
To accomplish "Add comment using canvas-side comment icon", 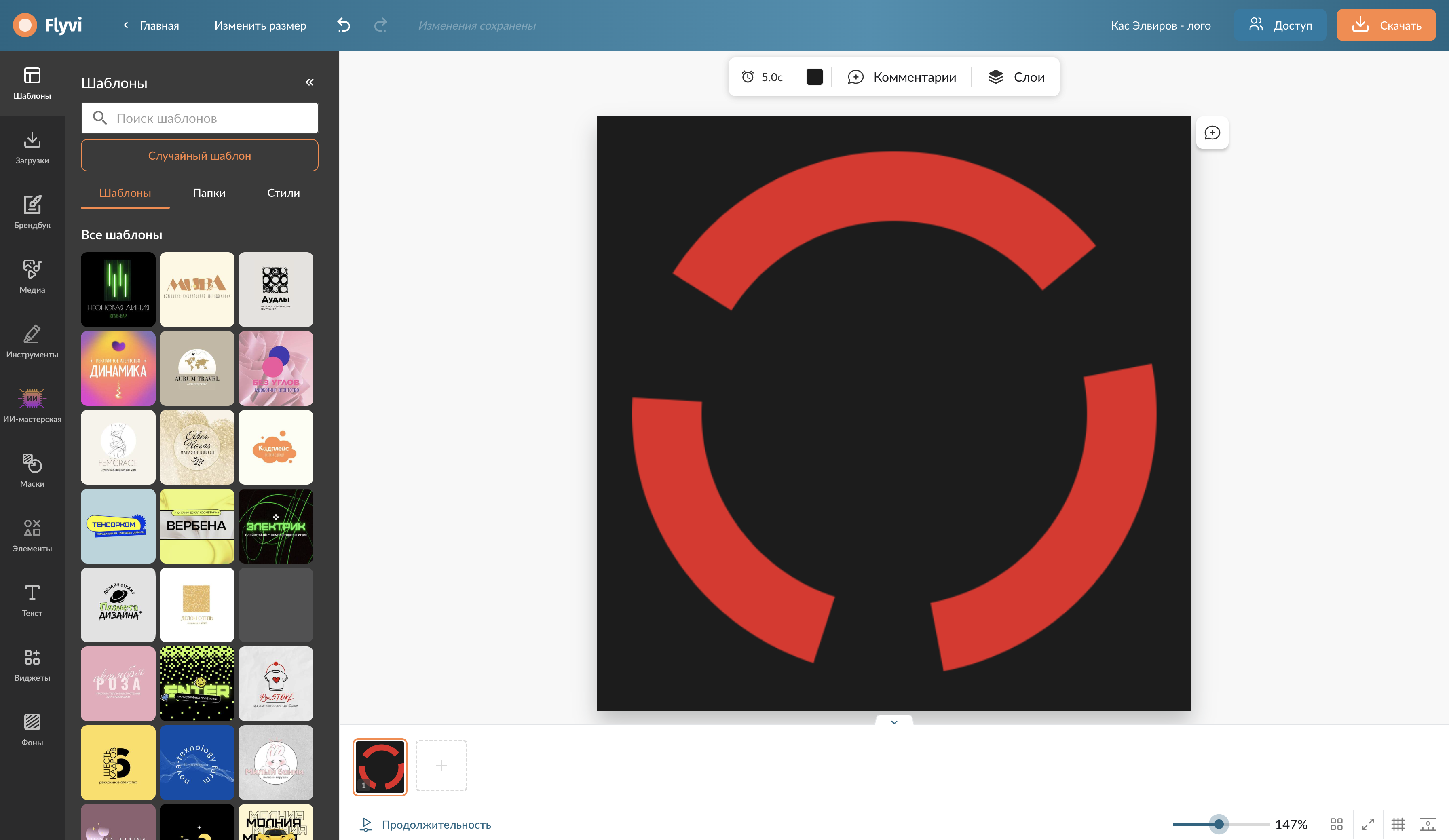I will pos(1212,133).
